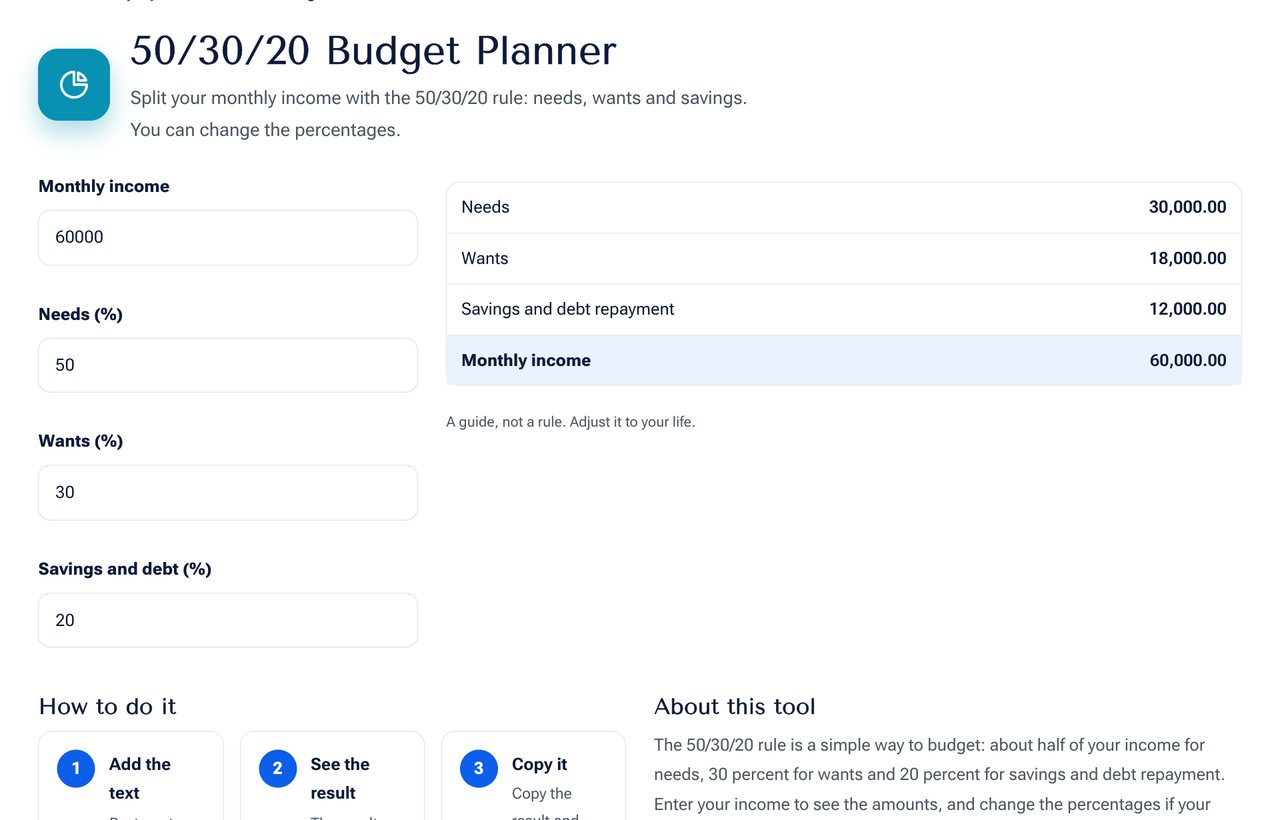Edit the Needs (%) input field

click(228, 365)
